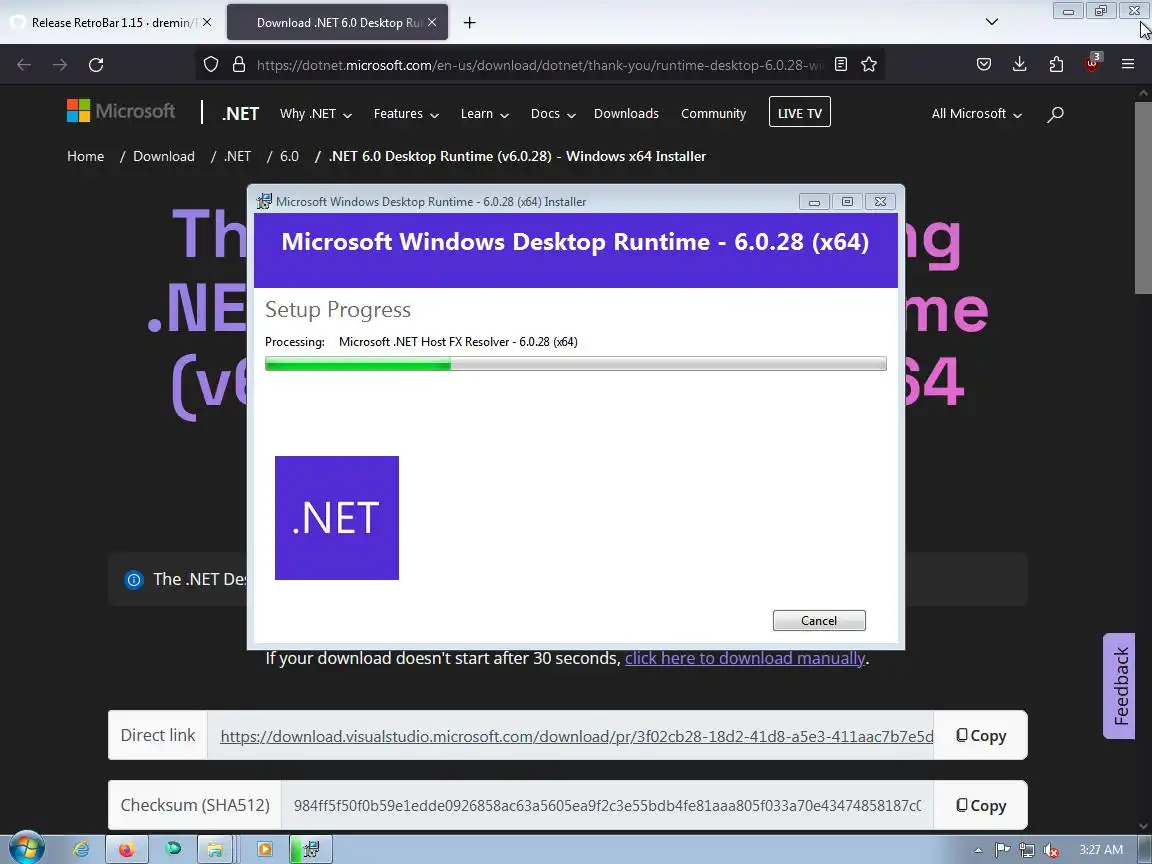1152x864 pixels.
Task: Toggle reader view icon in address bar
Action: point(841,65)
